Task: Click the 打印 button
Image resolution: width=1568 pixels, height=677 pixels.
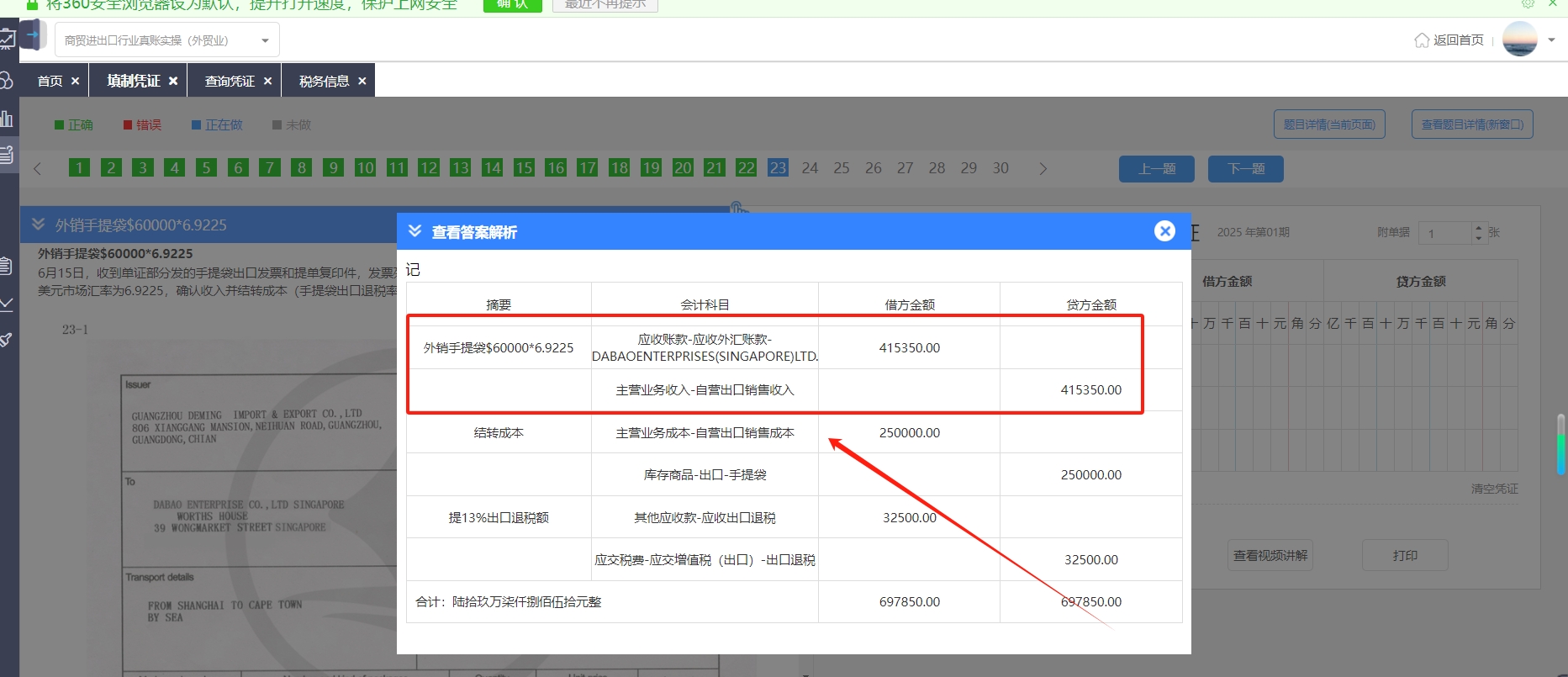Action: (1405, 555)
